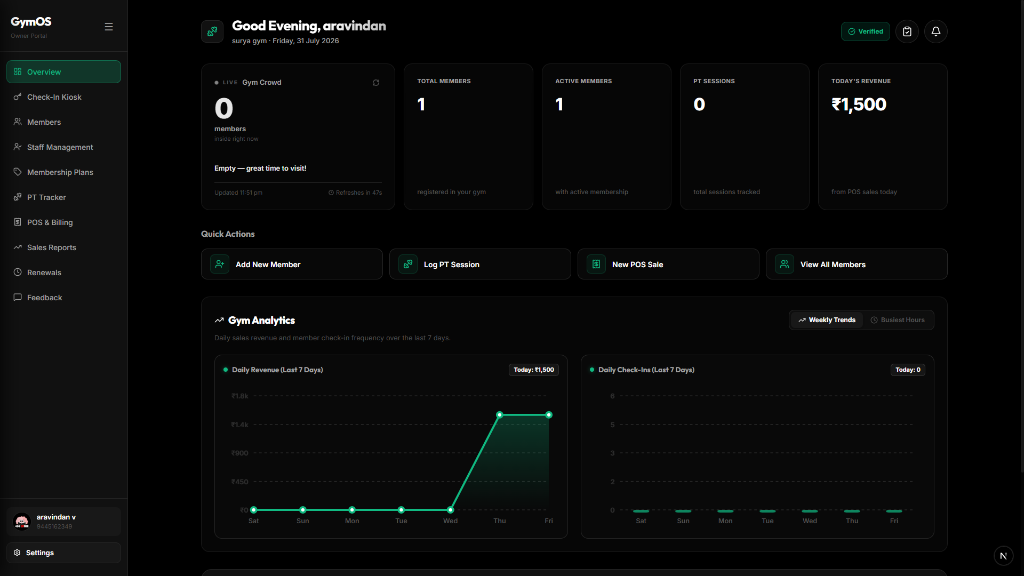Click the Today: 0 check-ins badge
The image size is (1024, 576).
click(908, 370)
